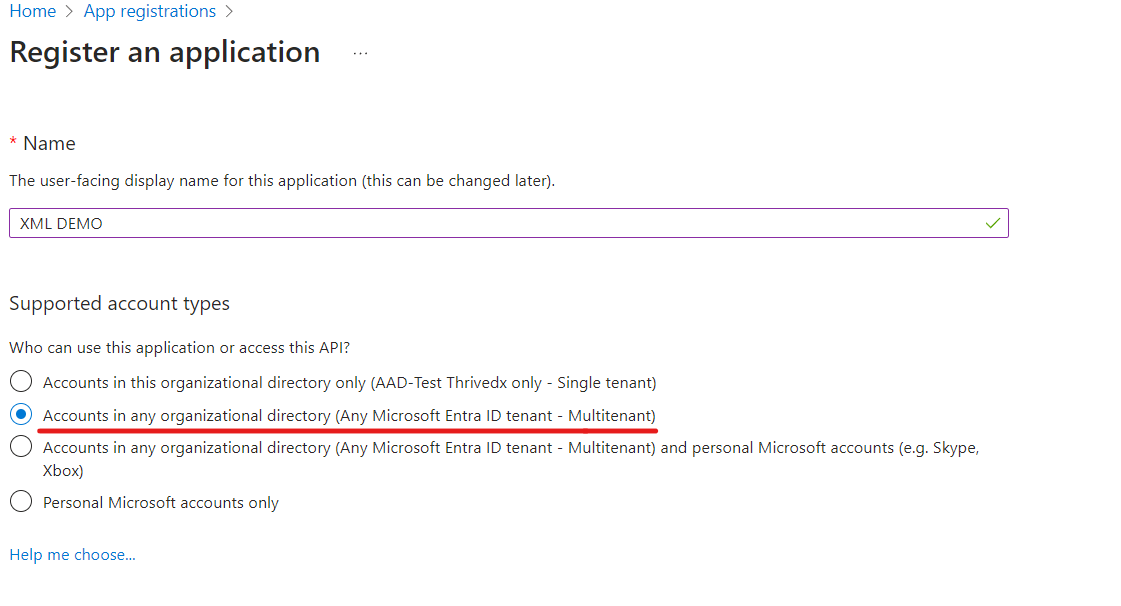Screen dimensions: 1121x606
Task: Select Multitenant organizational directory option
Action: (x=21, y=414)
